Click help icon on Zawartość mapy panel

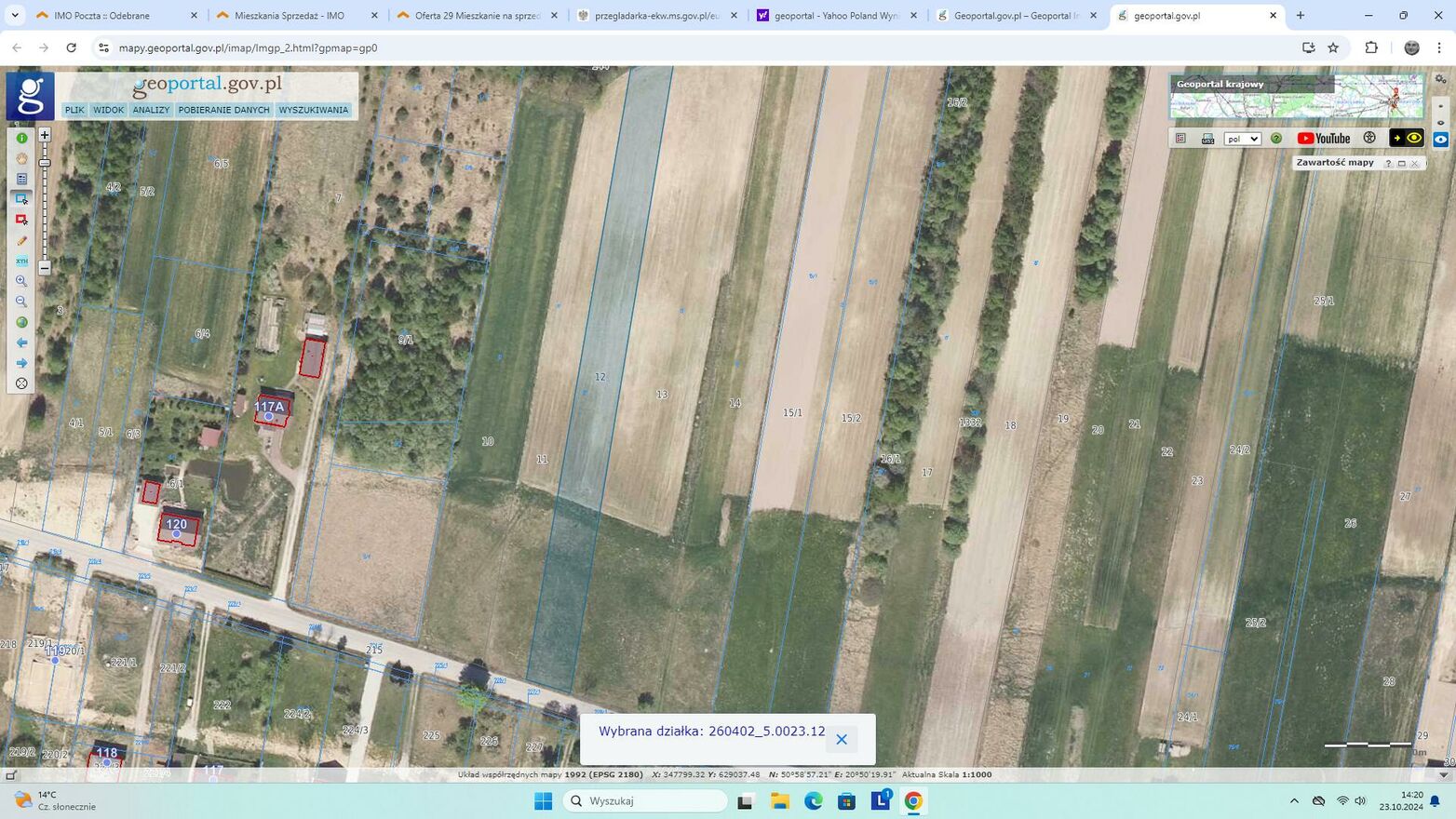[1388, 164]
